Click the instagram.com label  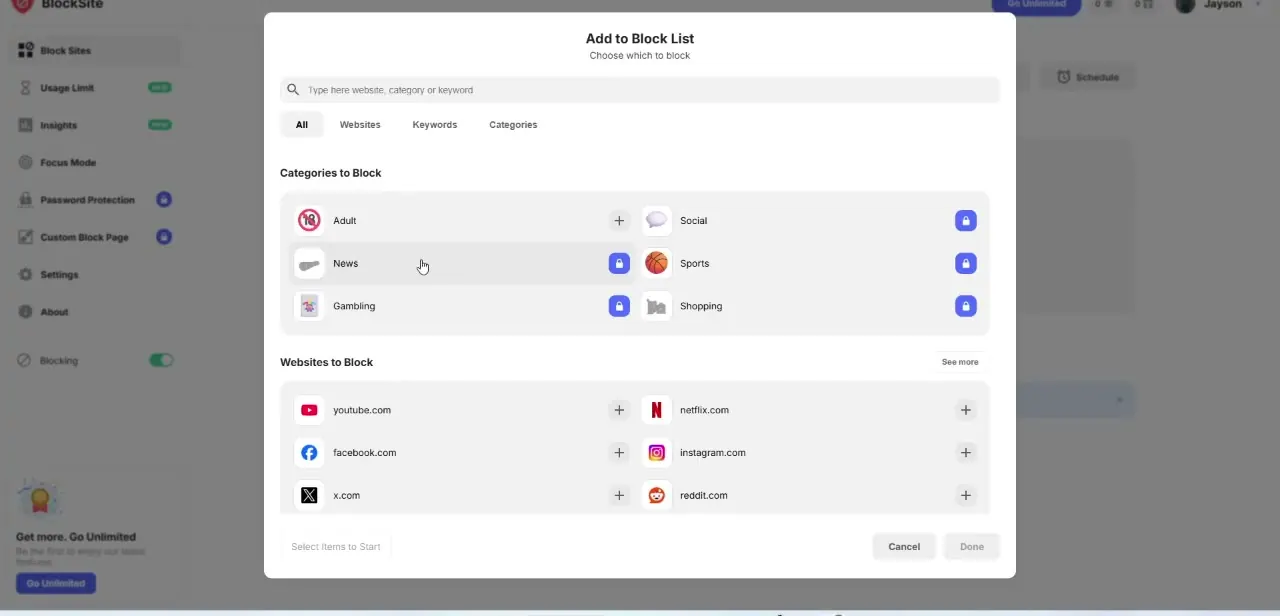(x=713, y=453)
